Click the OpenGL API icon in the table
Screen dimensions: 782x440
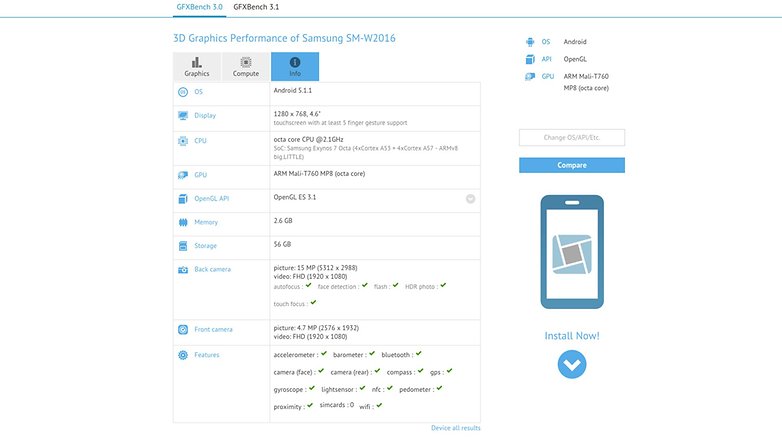(x=183, y=199)
